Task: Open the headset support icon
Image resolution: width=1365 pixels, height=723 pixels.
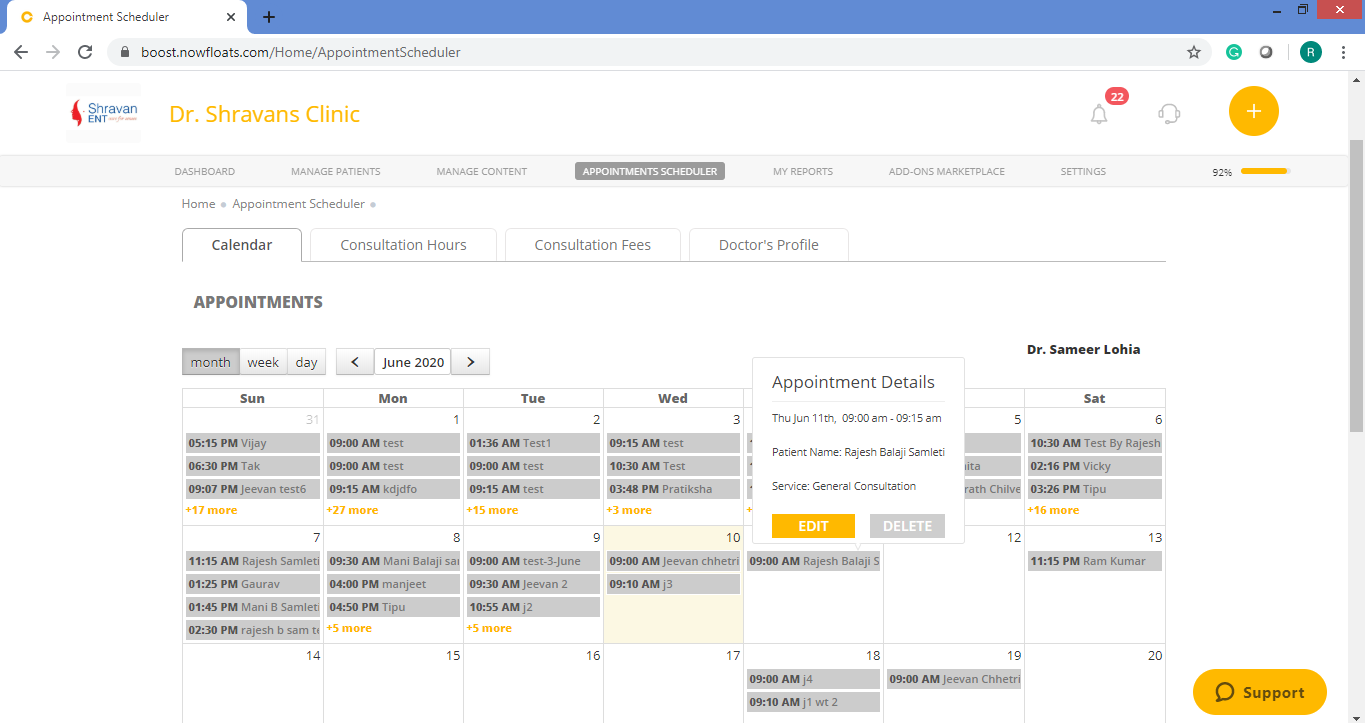Action: (x=1169, y=114)
